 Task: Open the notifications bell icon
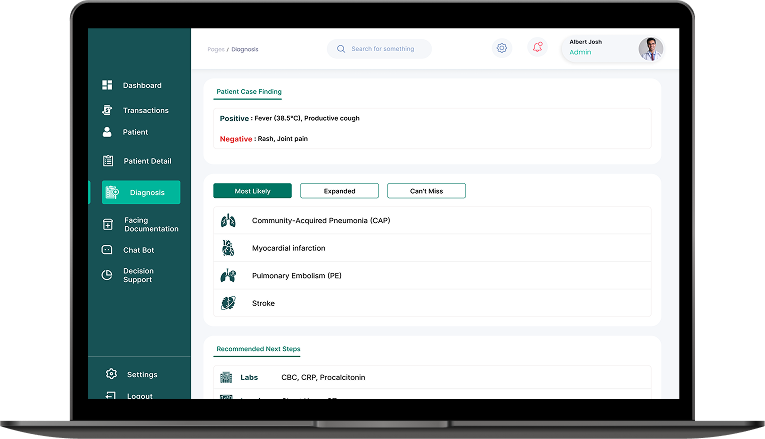(x=538, y=48)
